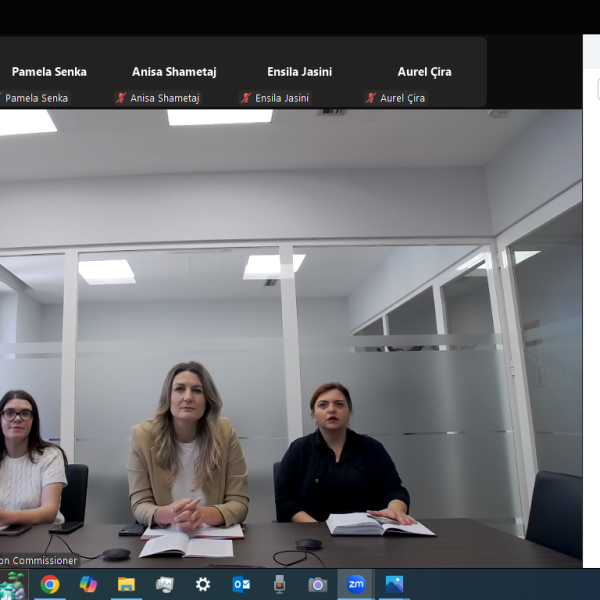
Task: Open the Settings gear in the taskbar
Action: coord(203,584)
